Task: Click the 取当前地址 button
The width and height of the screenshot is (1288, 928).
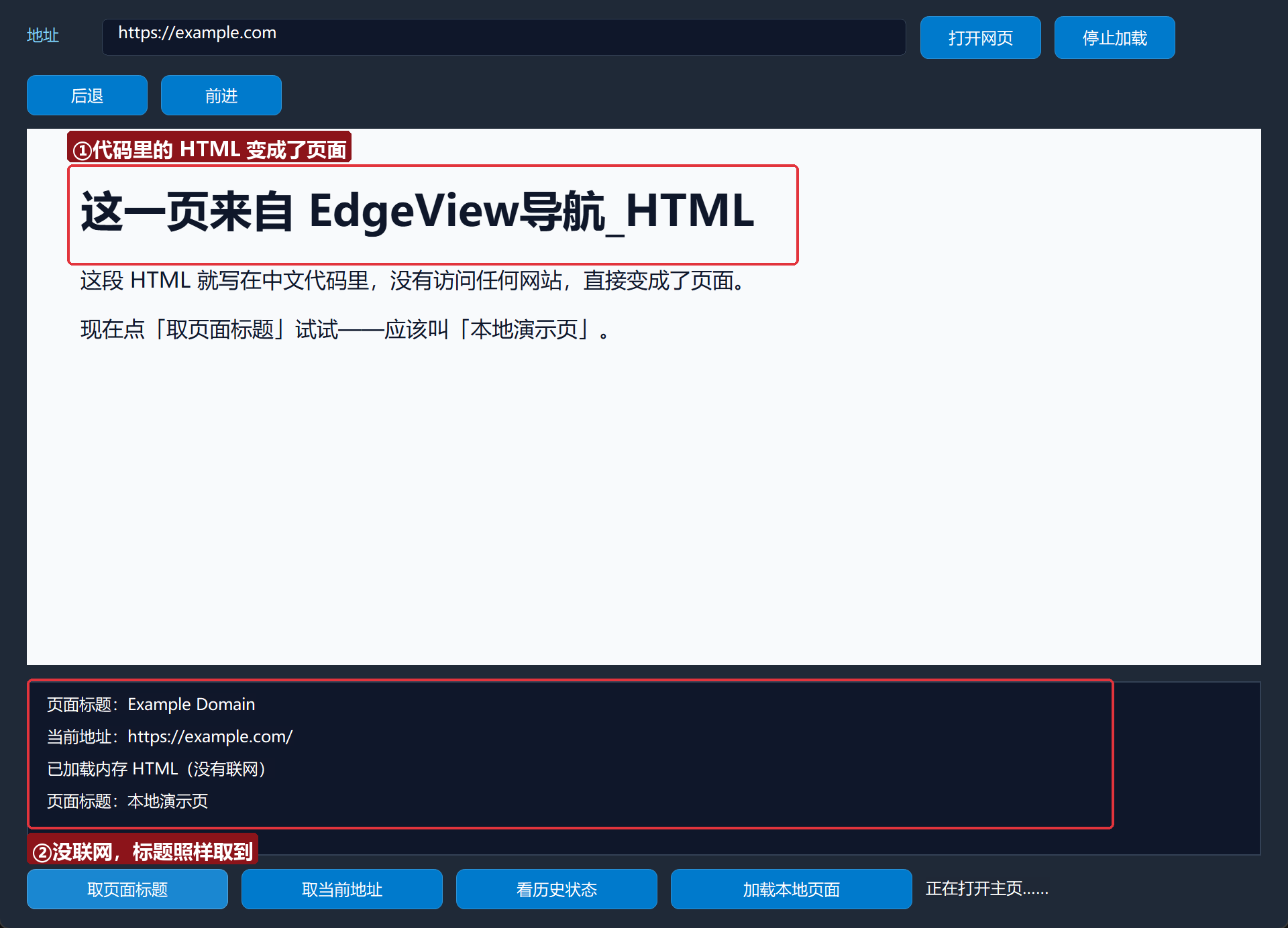Action: [x=342, y=889]
